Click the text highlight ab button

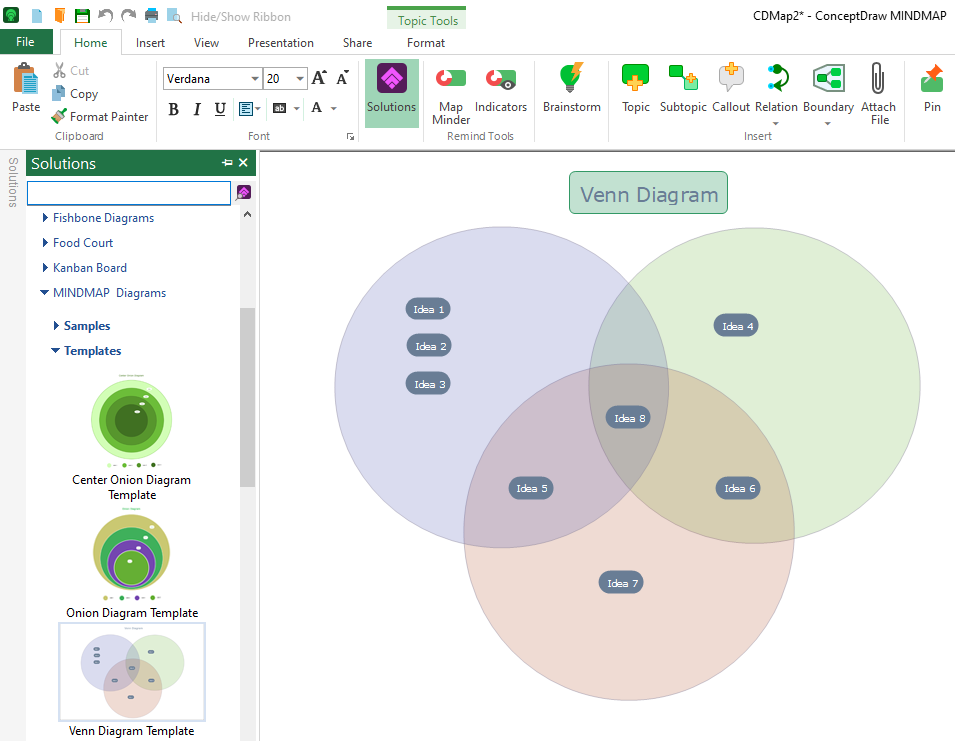tap(280, 108)
